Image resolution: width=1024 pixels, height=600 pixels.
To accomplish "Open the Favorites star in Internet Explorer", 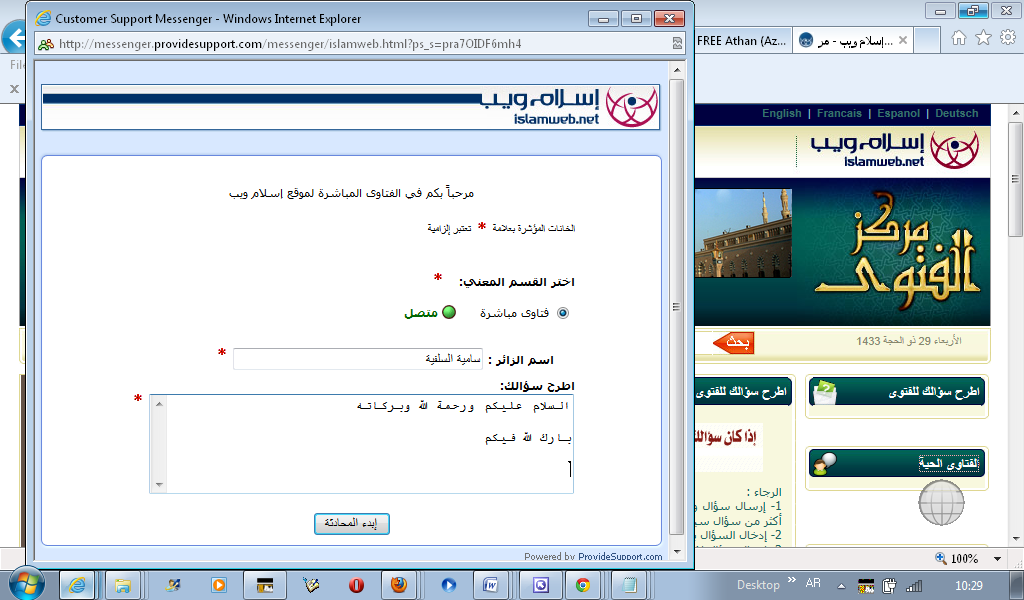I will tap(983, 38).
